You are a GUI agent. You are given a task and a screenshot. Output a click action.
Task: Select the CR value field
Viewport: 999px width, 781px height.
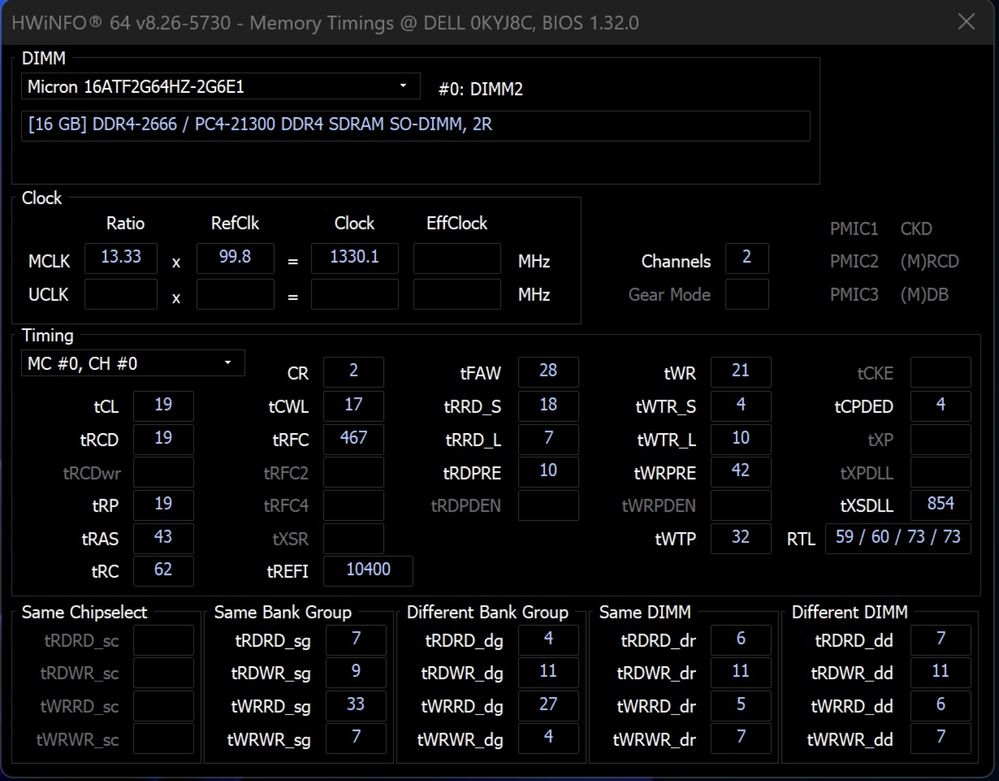click(x=354, y=372)
